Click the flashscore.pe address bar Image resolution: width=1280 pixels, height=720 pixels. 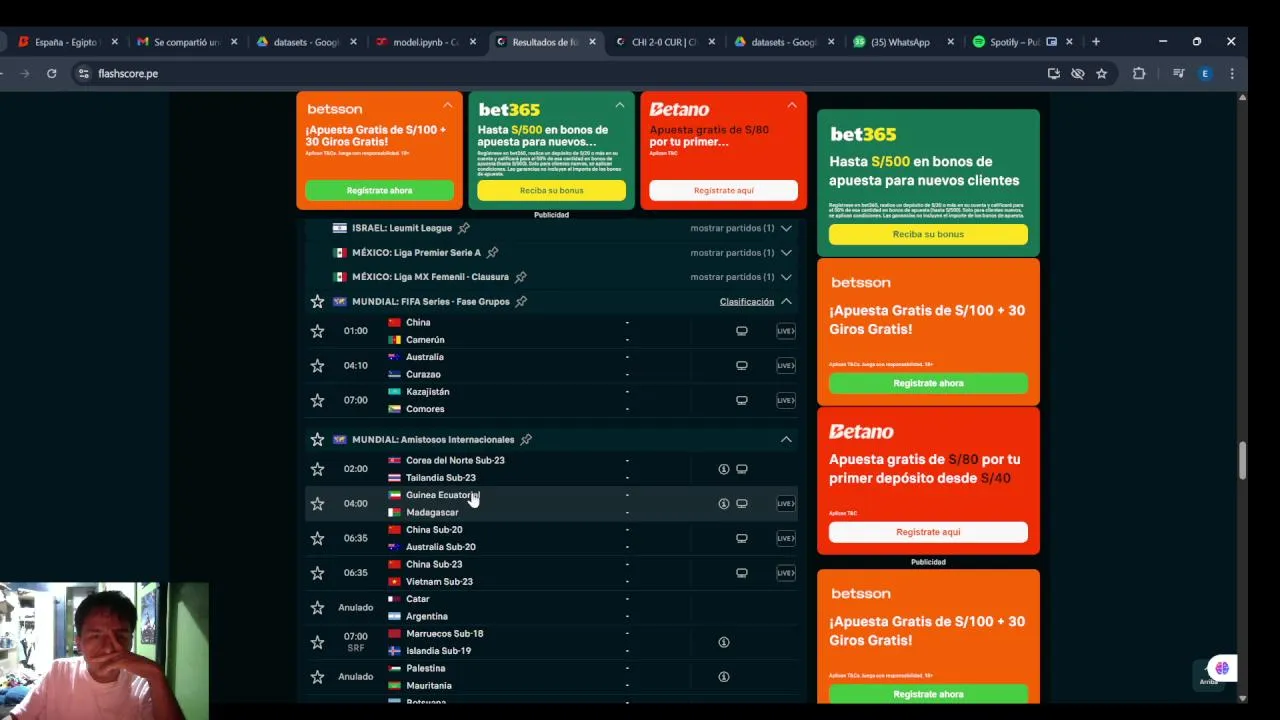pos(560,73)
